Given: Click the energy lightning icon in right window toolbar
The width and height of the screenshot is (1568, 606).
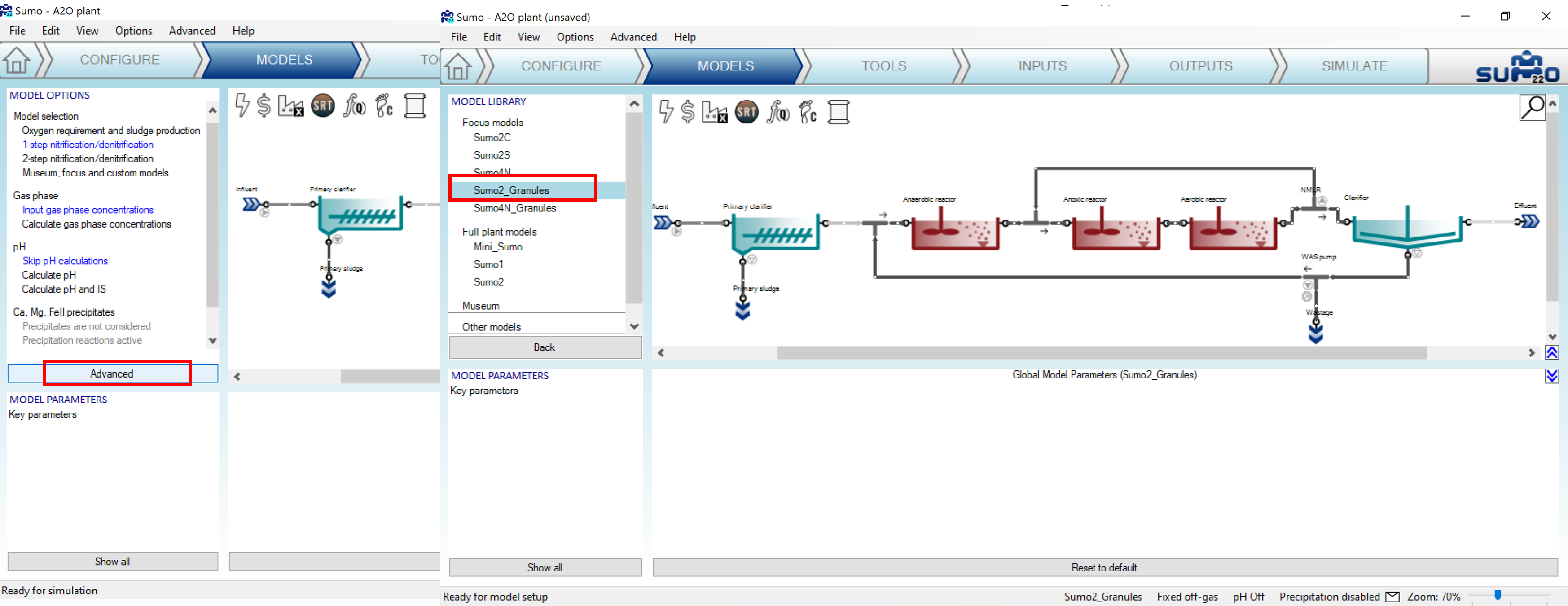Looking at the screenshot, I should 667,111.
